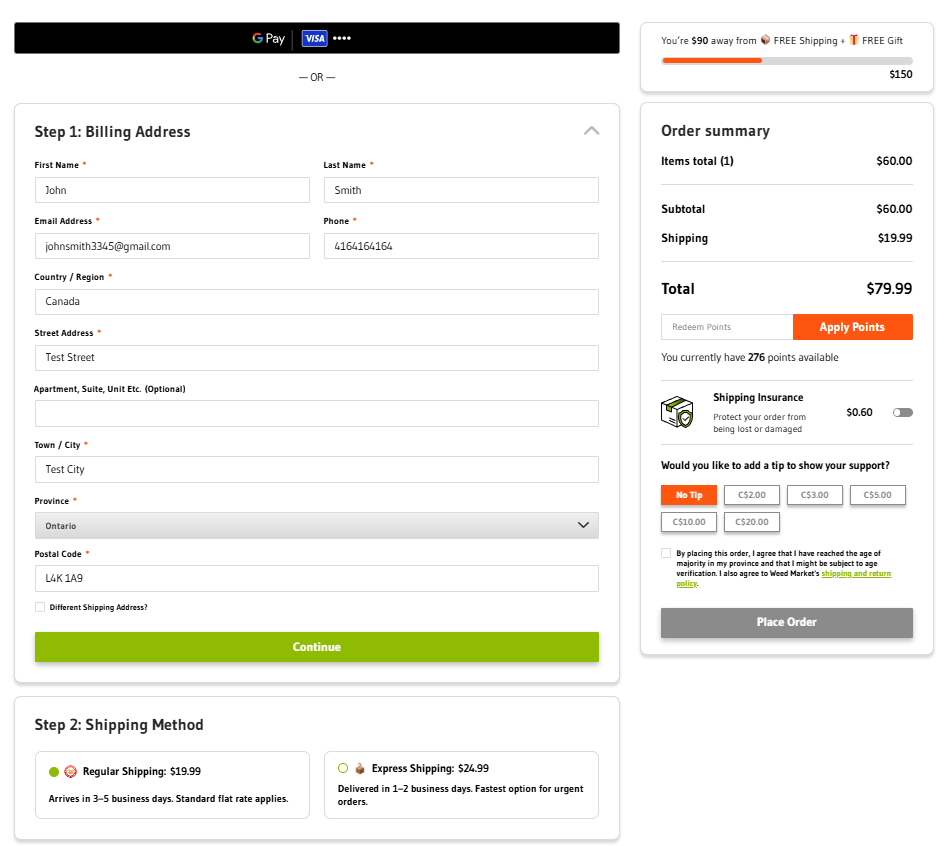The width and height of the screenshot is (944, 846).
Task: Click the Regular Shipping badge icon
Action: (x=70, y=771)
